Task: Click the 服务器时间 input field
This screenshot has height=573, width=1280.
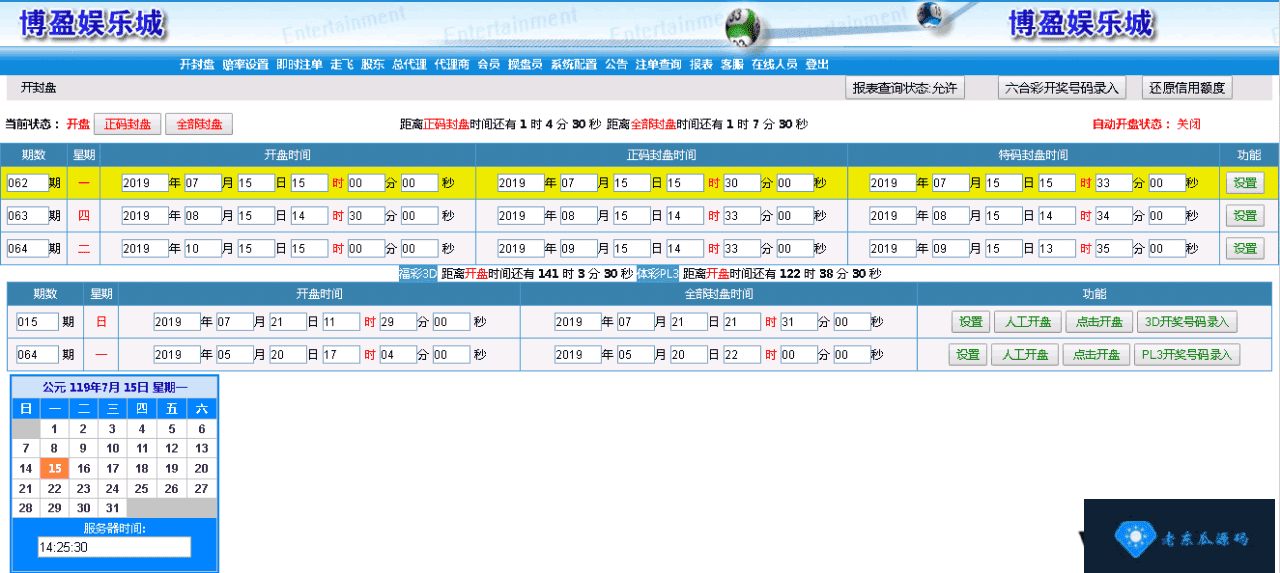Action: click(x=114, y=547)
